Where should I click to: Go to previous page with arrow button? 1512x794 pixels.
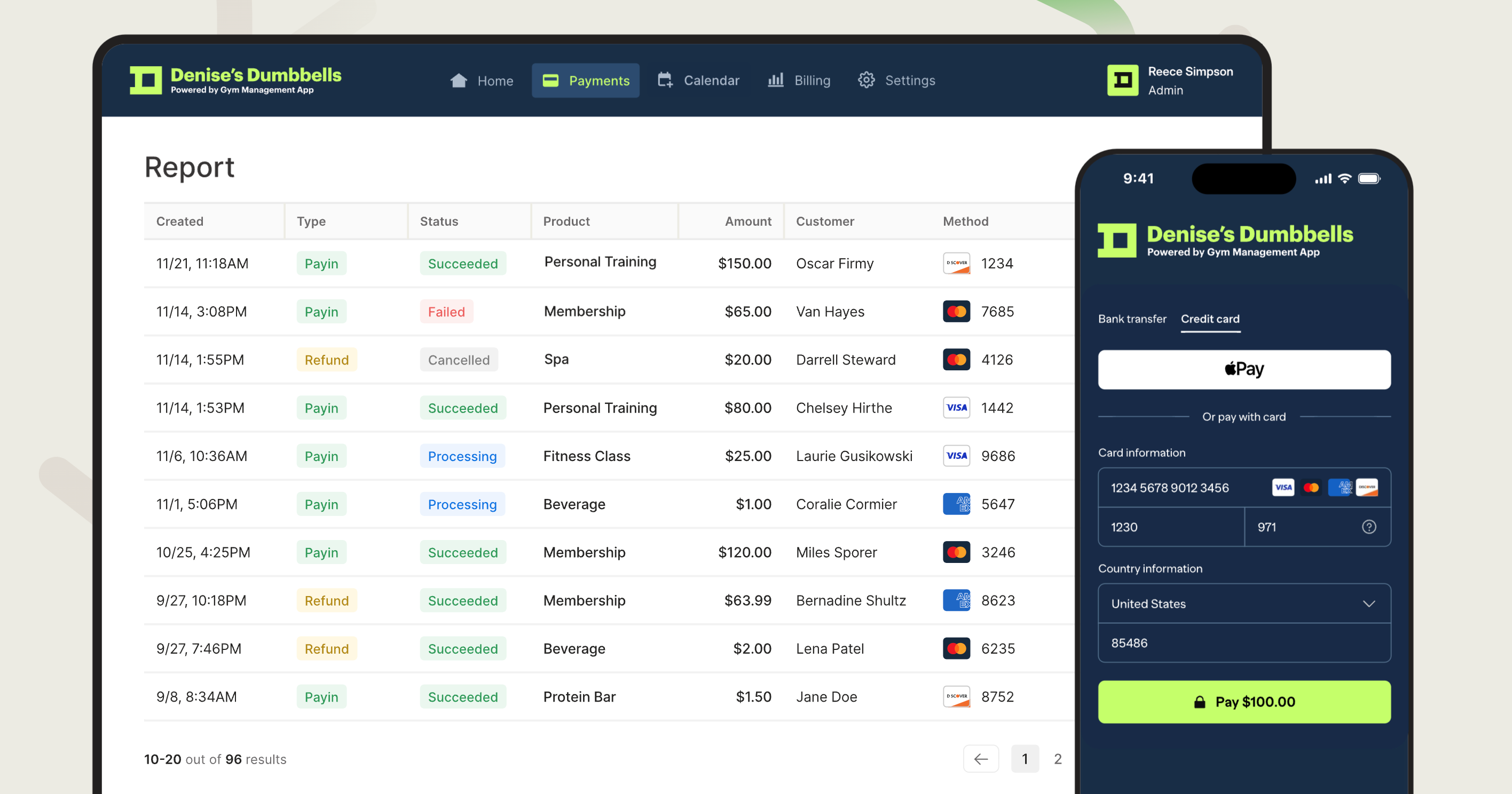[980, 759]
